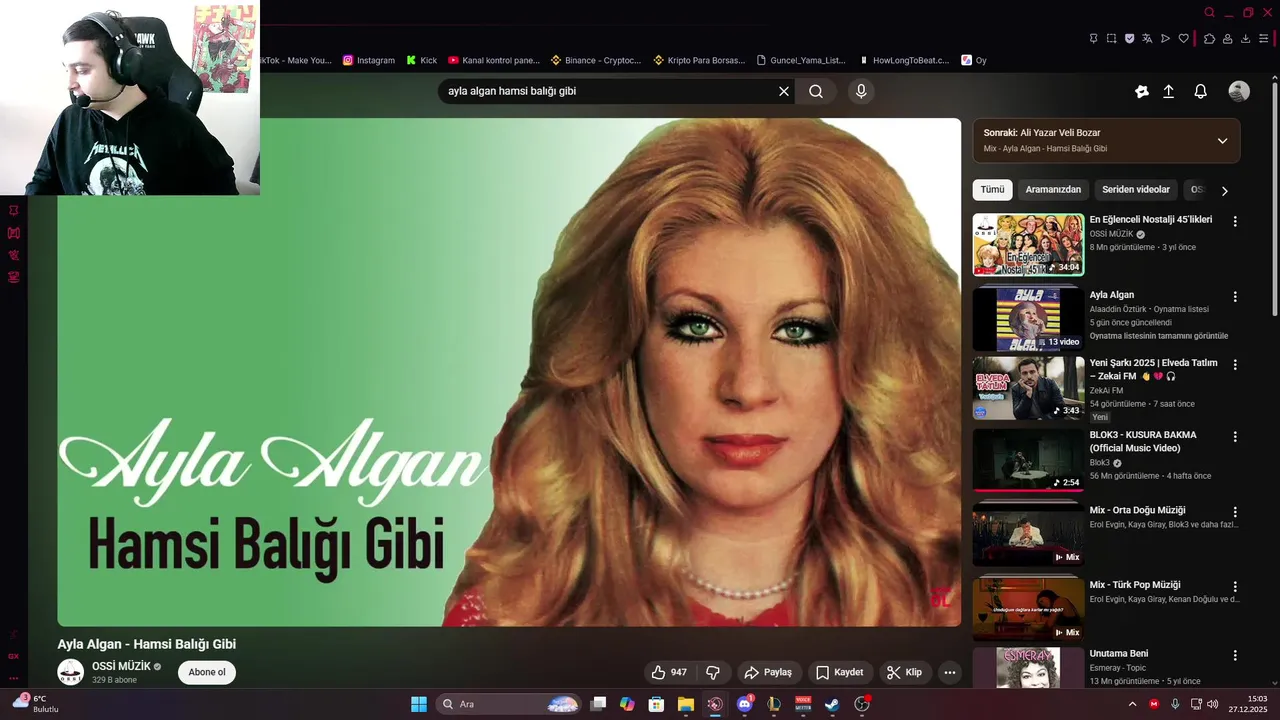
Task: Open Kanal kontrol paneli bookmark
Action: [x=494, y=60]
